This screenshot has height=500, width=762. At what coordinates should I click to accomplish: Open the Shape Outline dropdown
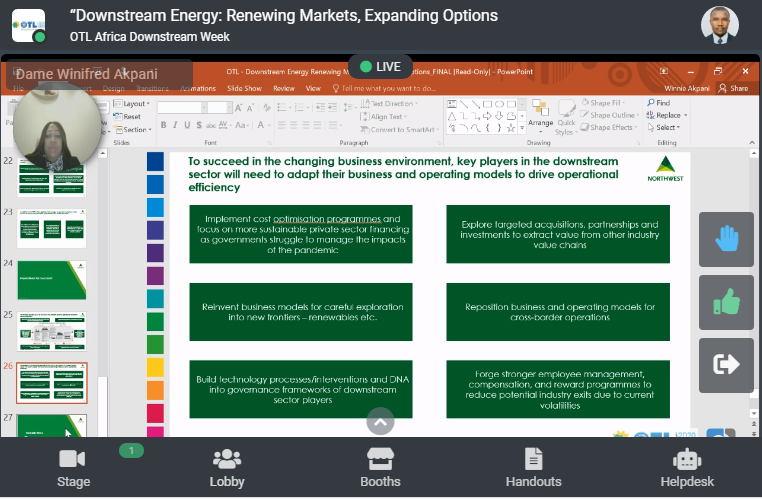[610, 115]
